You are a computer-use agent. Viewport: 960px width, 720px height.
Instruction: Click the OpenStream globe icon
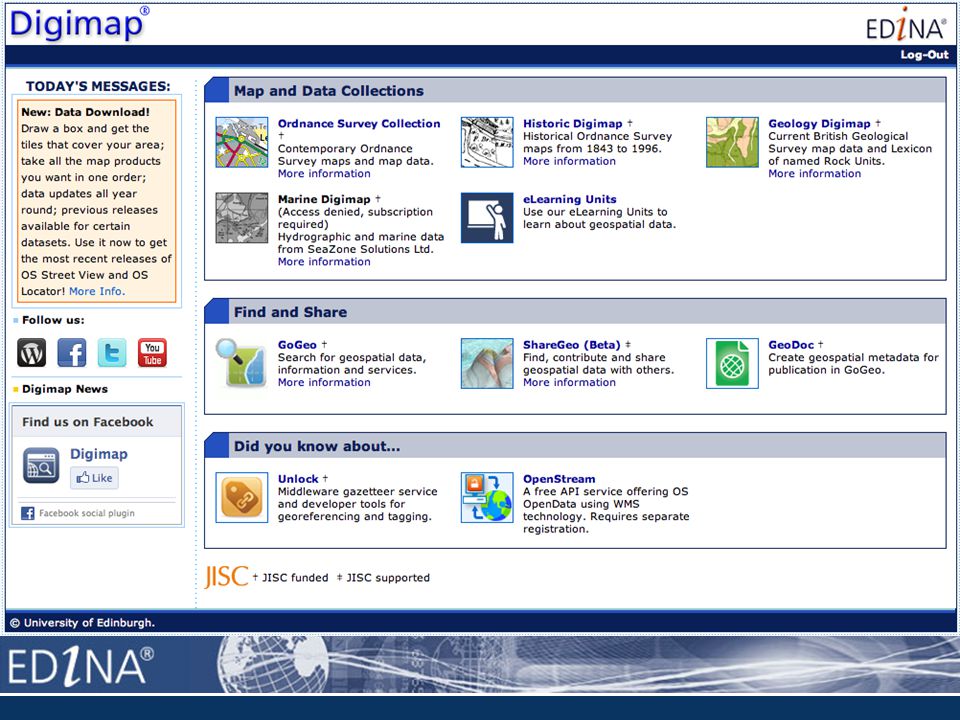click(x=487, y=497)
